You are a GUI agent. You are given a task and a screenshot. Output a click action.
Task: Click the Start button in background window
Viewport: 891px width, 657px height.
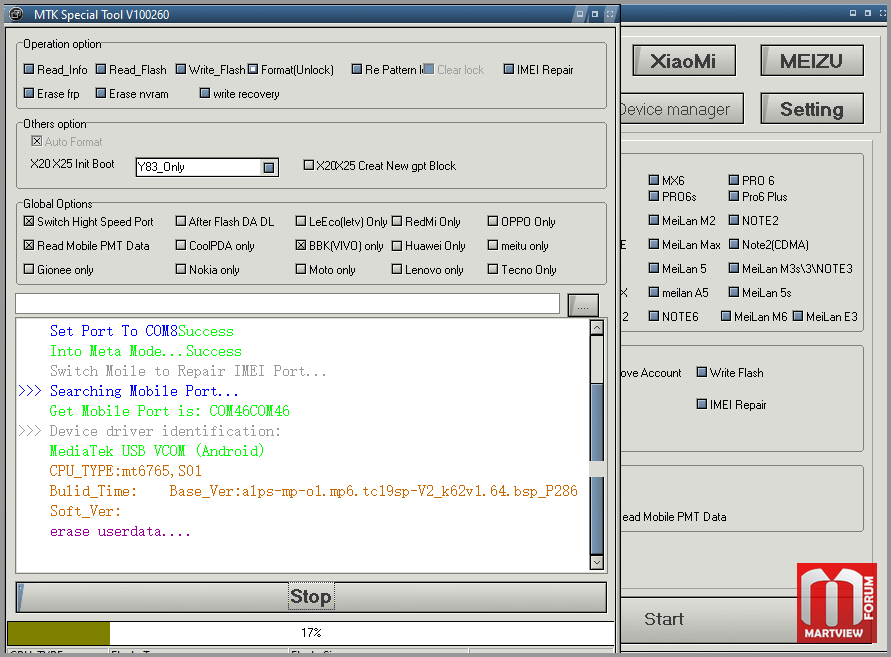[x=710, y=619]
